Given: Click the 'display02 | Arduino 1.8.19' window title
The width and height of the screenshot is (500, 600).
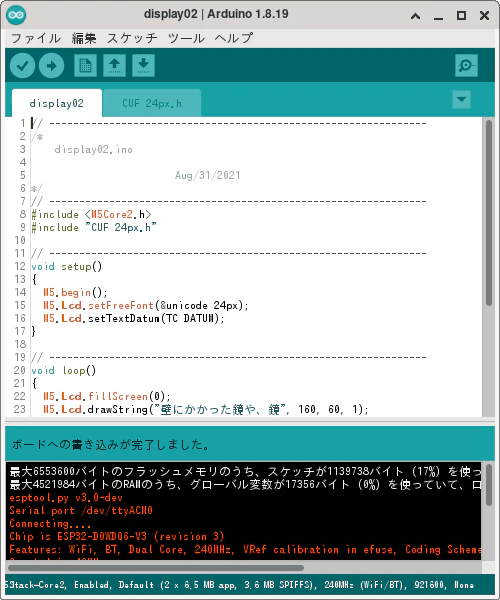Looking at the screenshot, I should tap(216, 14).
